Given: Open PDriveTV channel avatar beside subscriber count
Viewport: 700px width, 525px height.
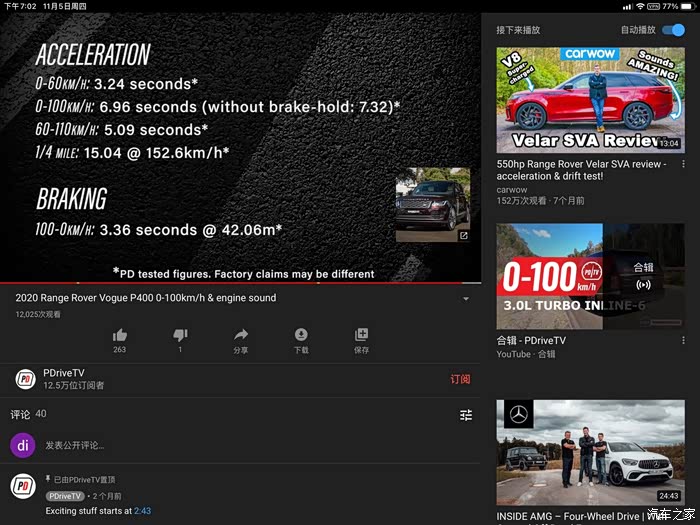Looking at the screenshot, I should (26, 379).
